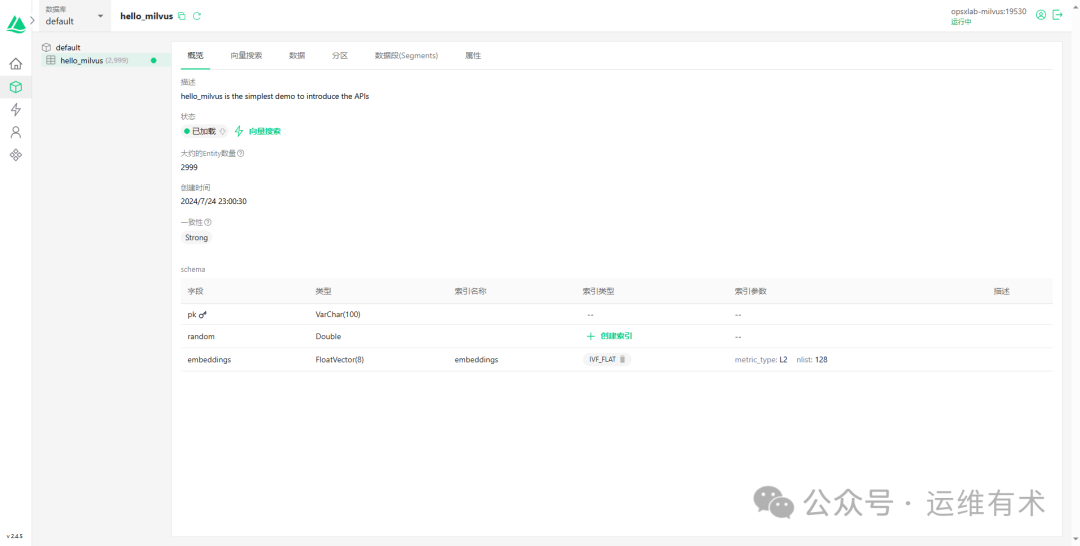The width and height of the screenshot is (1080, 546).
Task: Select hello_milvus collection in tree
Action: point(105,61)
